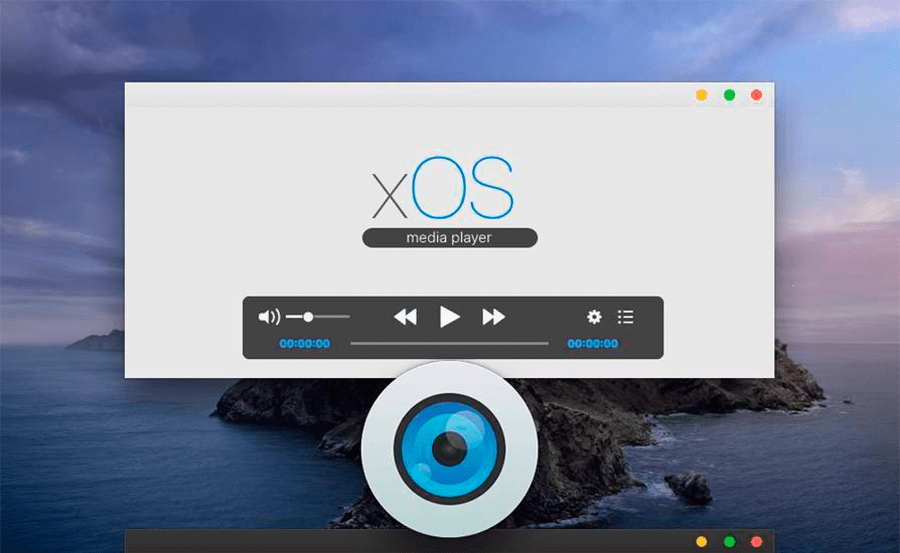This screenshot has width=900, height=553.
Task: Maximize the media player with the green button
Action: click(729, 95)
